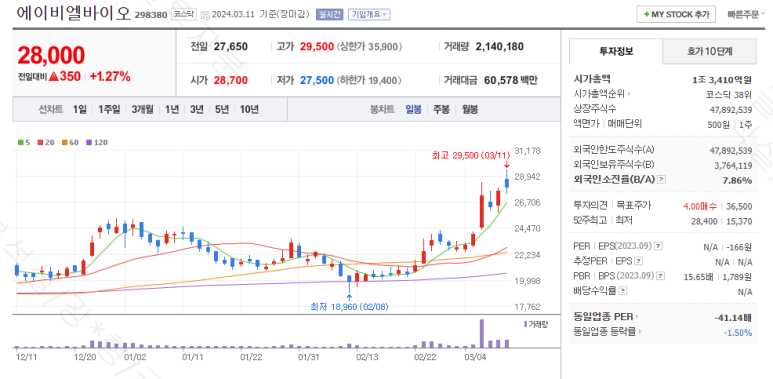
Task: Open help icon next to PBR BPS(2023.09)
Action: pyautogui.click(x=661, y=276)
